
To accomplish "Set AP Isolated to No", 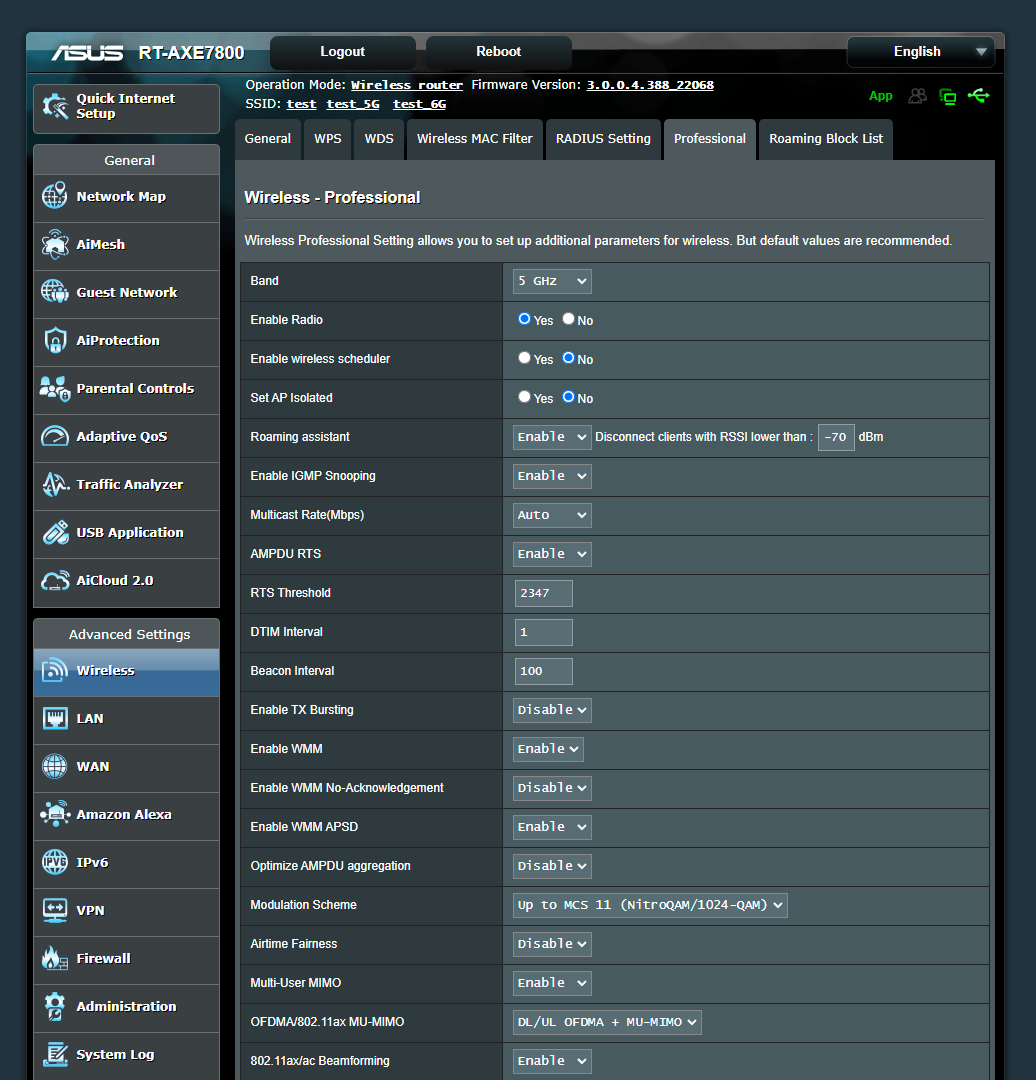I will (x=568, y=397).
